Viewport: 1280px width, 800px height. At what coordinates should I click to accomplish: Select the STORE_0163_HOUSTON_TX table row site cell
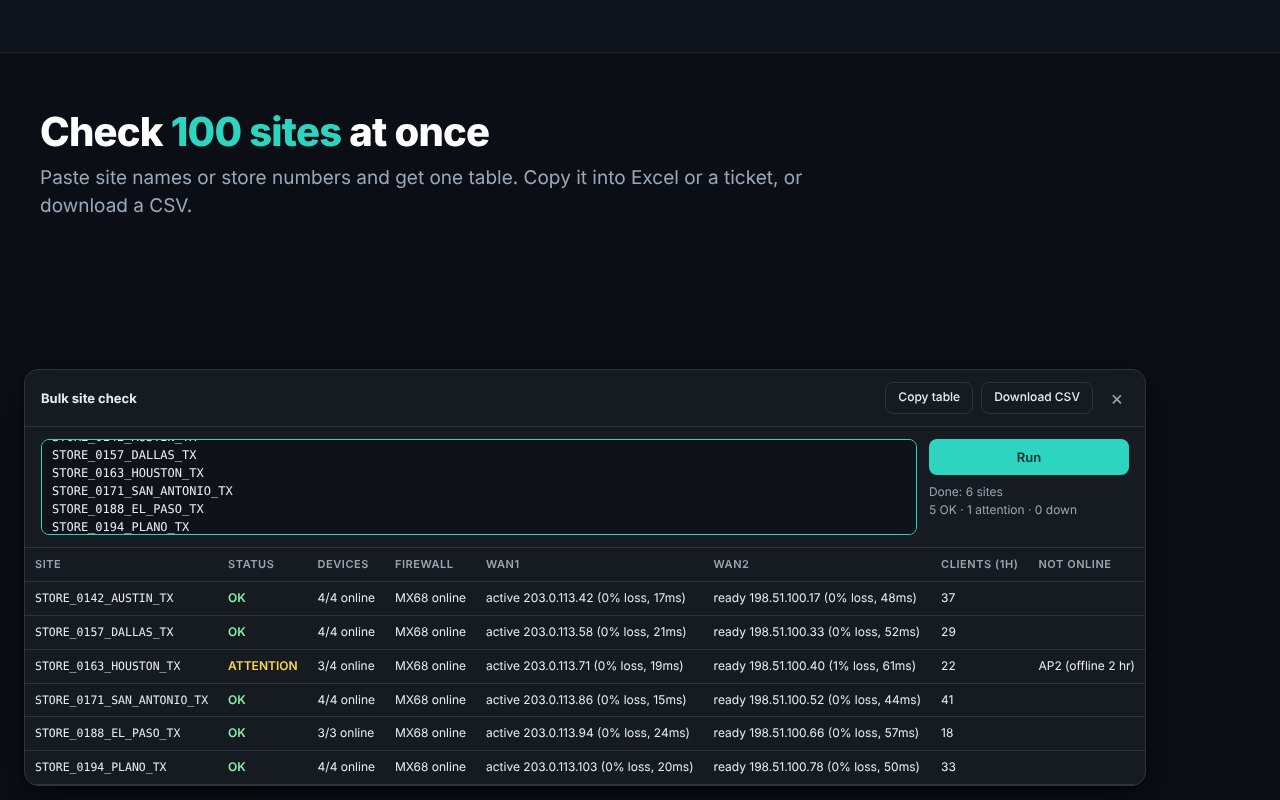tap(108, 666)
